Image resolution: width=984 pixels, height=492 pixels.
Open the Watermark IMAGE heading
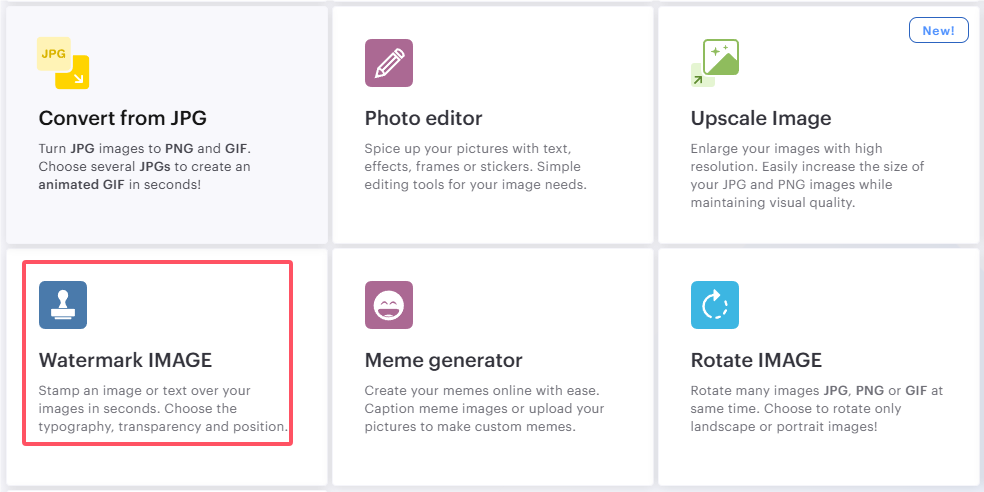(126, 360)
